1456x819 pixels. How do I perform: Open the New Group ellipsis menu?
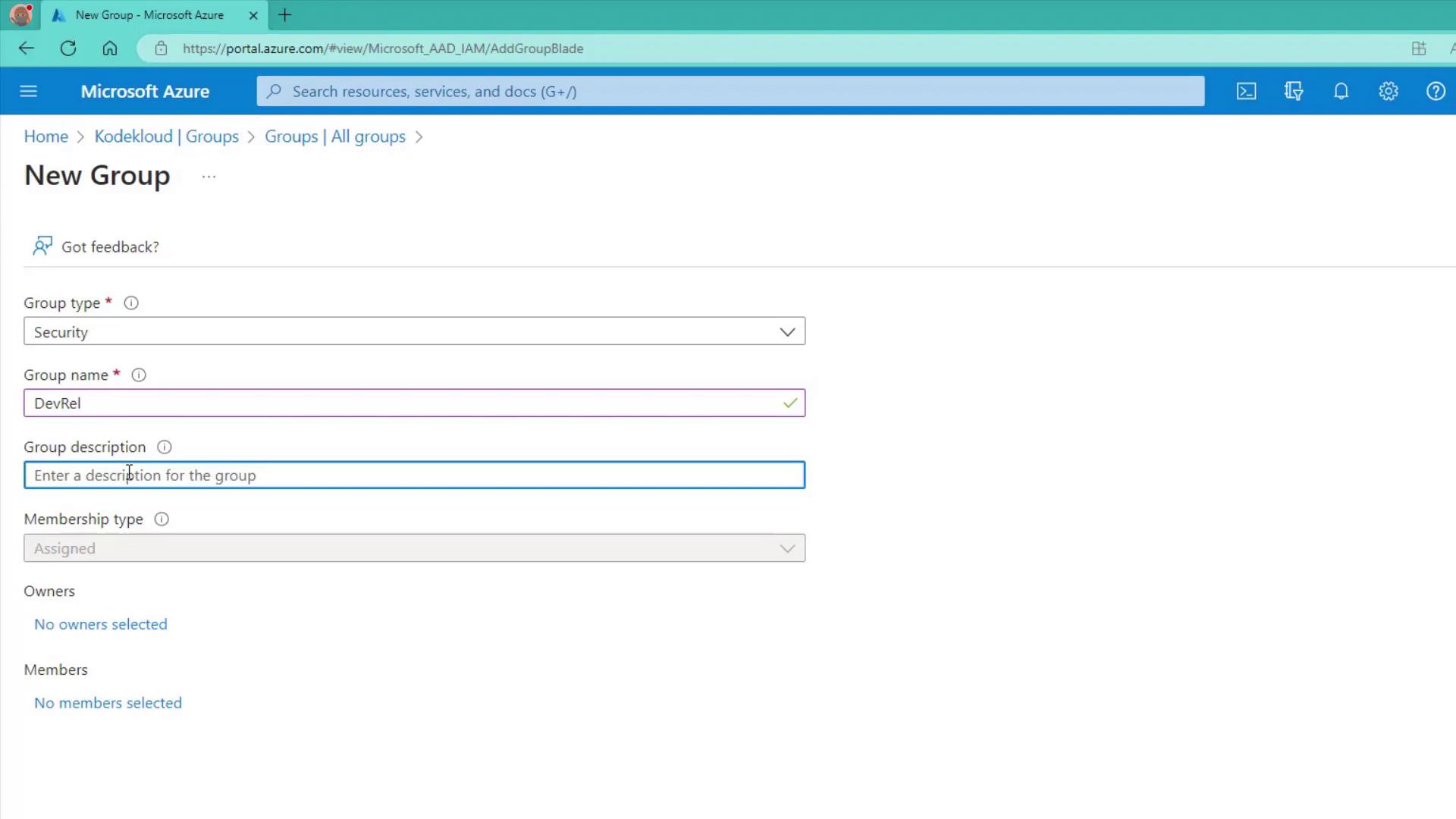(209, 177)
